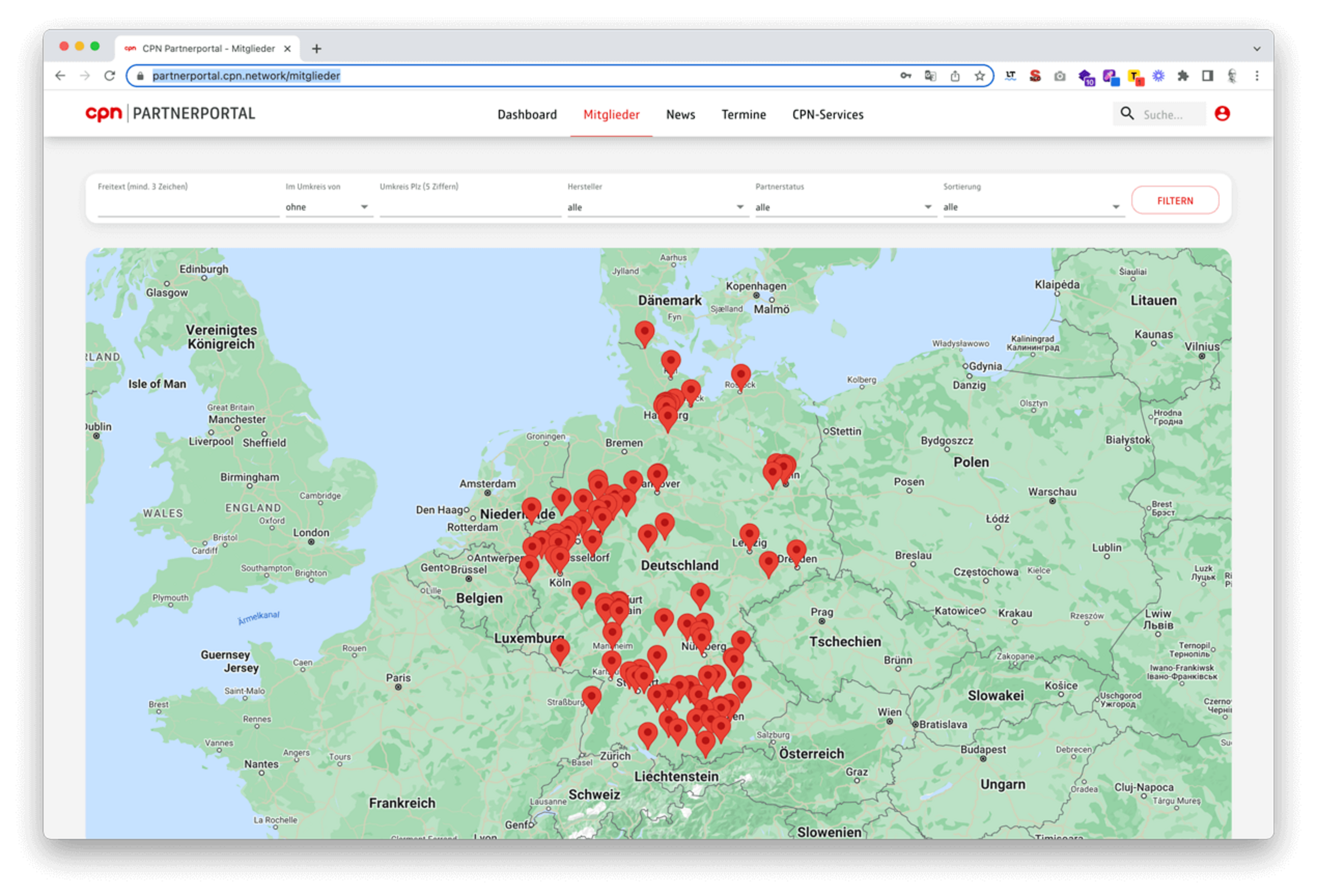Open the purple extension with blue square badge
Viewport: 1317px width, 896px height.
(1111, 77)
